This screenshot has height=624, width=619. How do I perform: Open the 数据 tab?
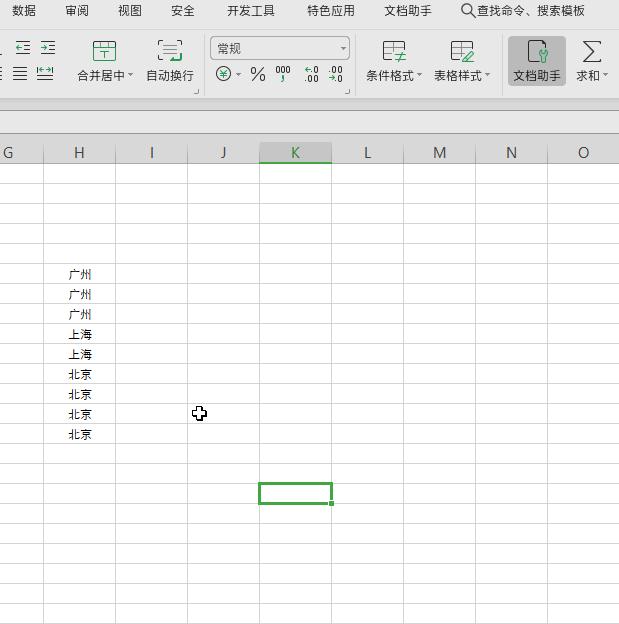(x=24, y=11)
